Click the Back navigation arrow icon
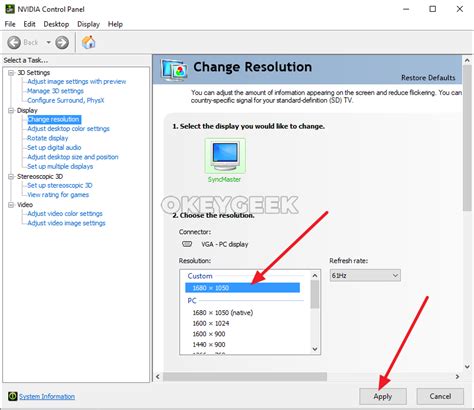474x410 pixels. pyautogui.click(x=14, y=43)
